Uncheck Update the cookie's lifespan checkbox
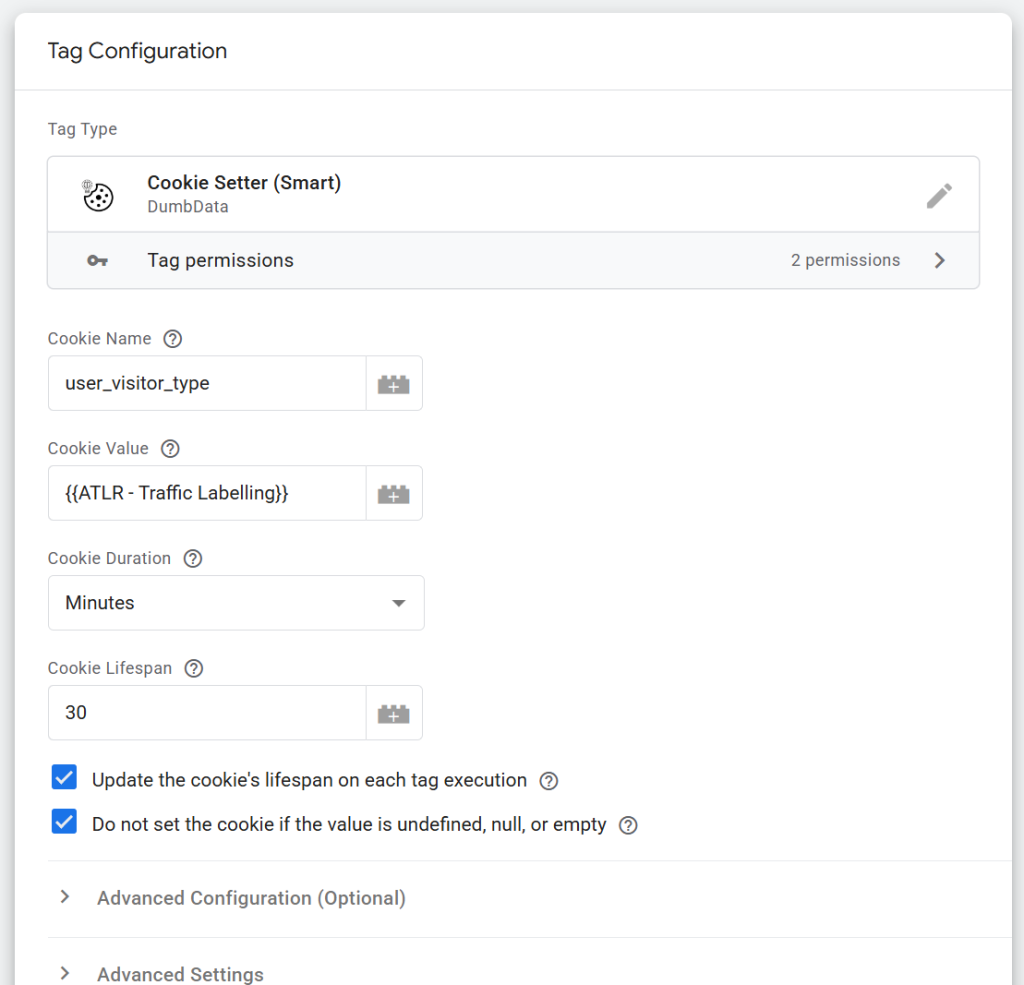This screenshot has width=1024, height=985. tap(65, 778)
